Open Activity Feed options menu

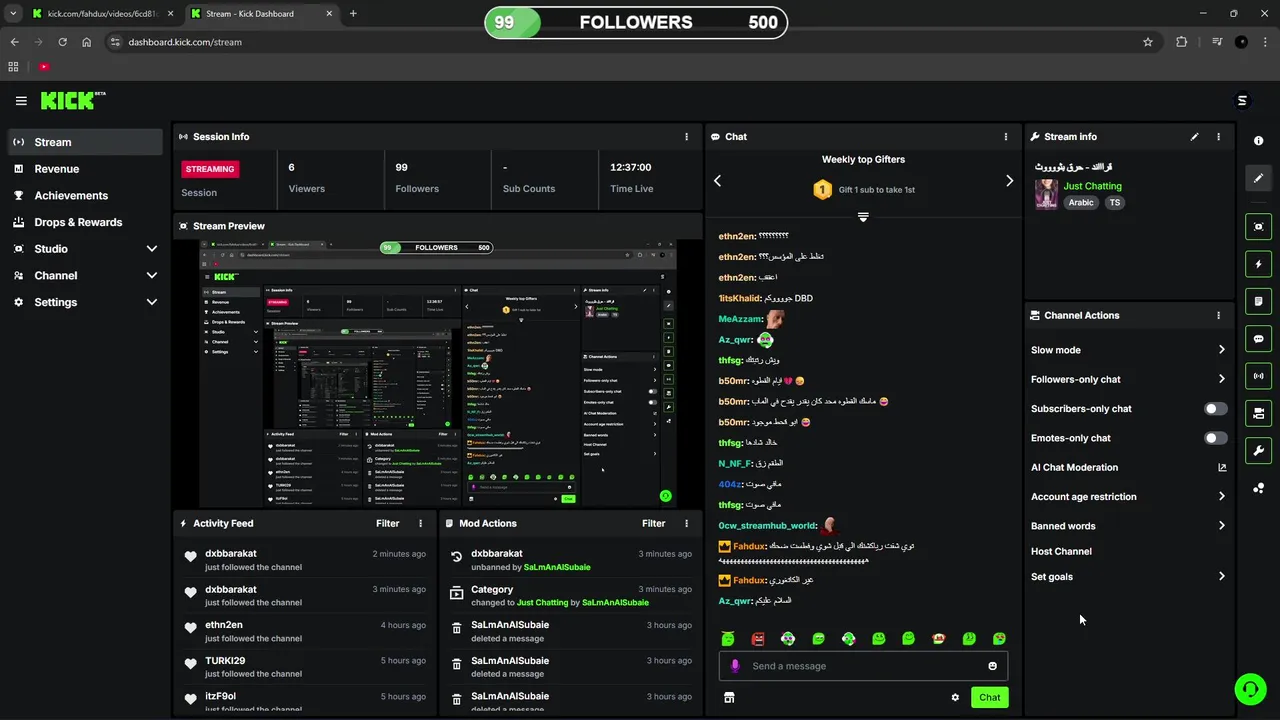(x=420, y=523)
